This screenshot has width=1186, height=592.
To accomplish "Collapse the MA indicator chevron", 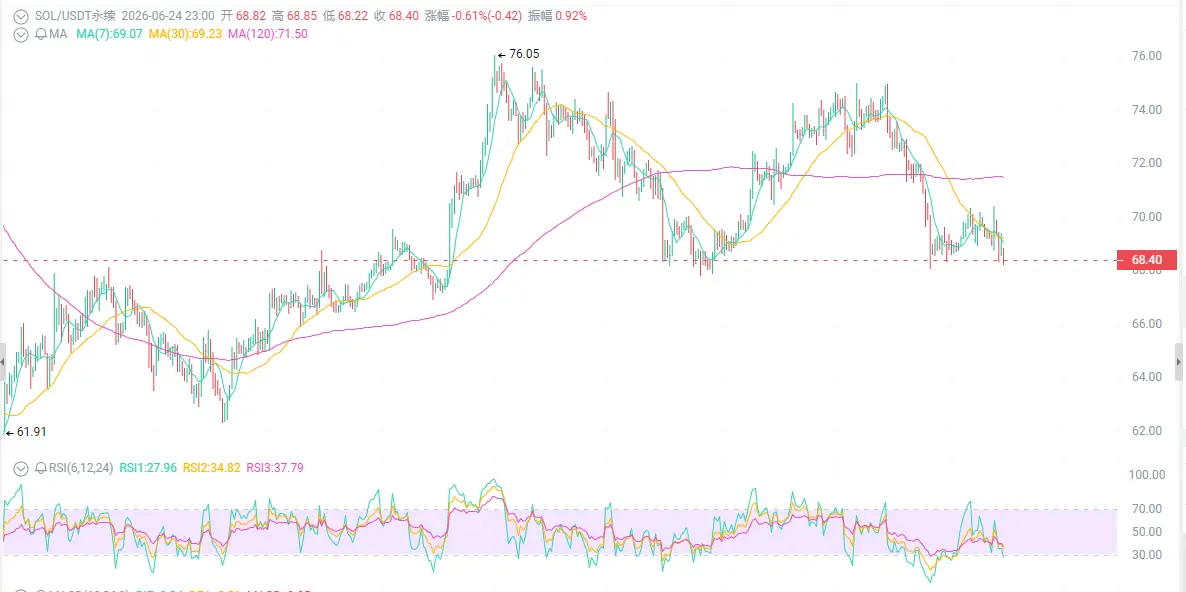I will pyautogui.click(x=21, y=34).
